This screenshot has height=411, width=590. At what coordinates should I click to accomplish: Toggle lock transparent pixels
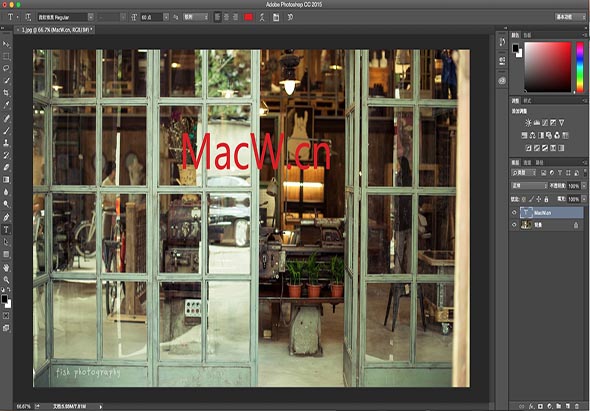(x=524, y=199)
